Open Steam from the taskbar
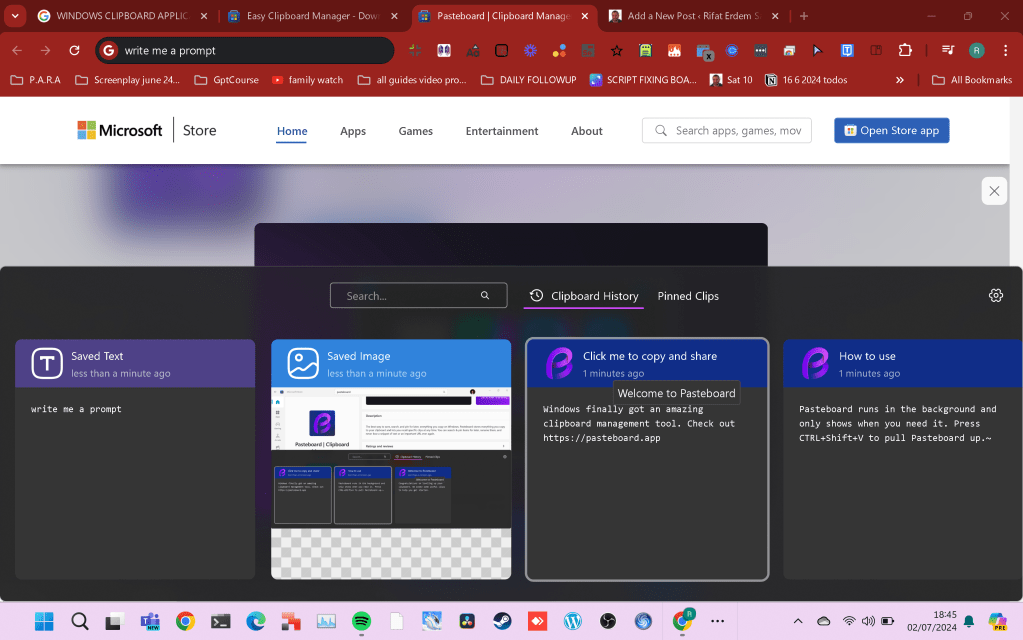Viewport: 1023px width, 640px height. (502, 621)
